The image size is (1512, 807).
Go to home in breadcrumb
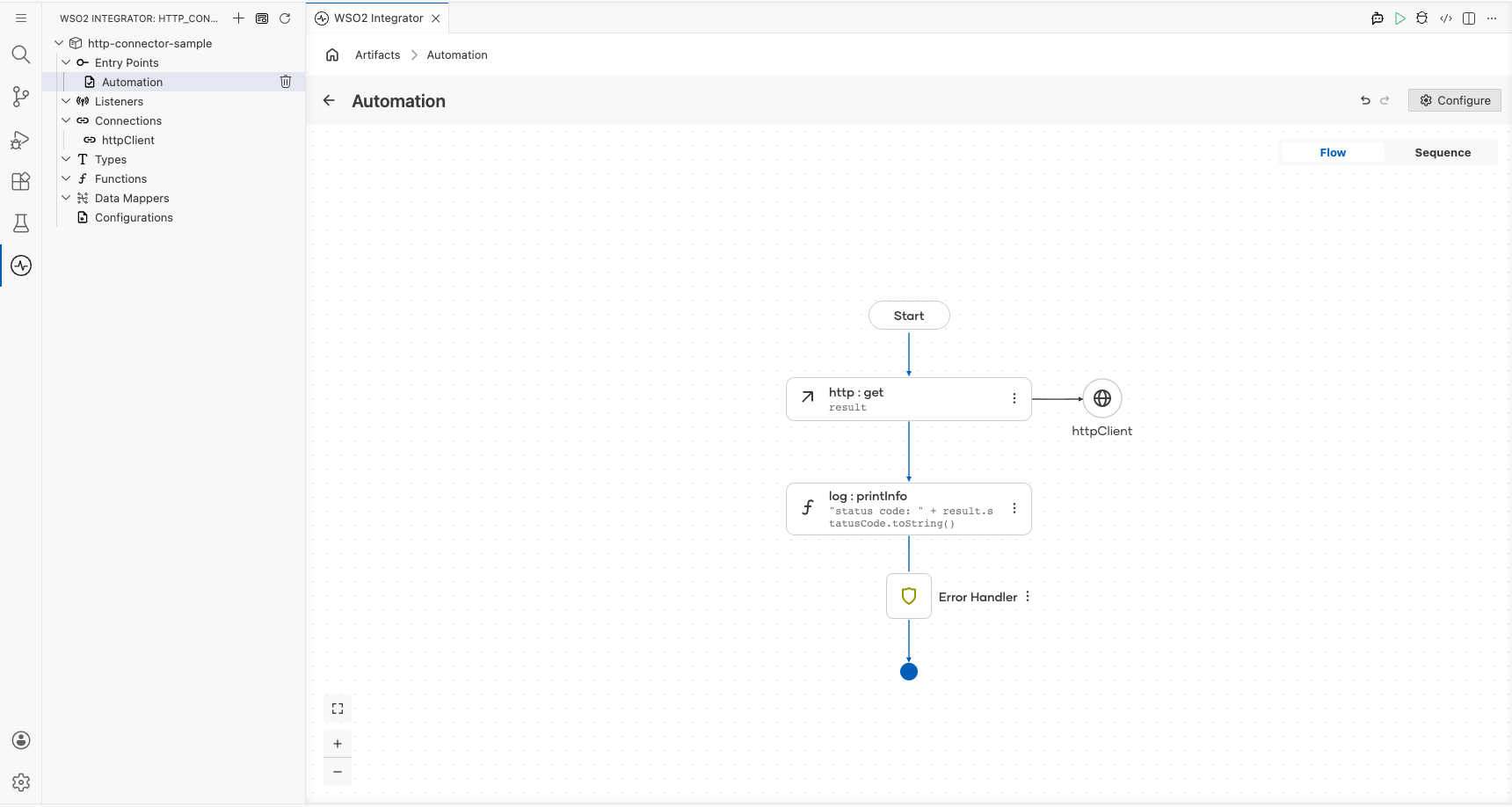point(332,55)
